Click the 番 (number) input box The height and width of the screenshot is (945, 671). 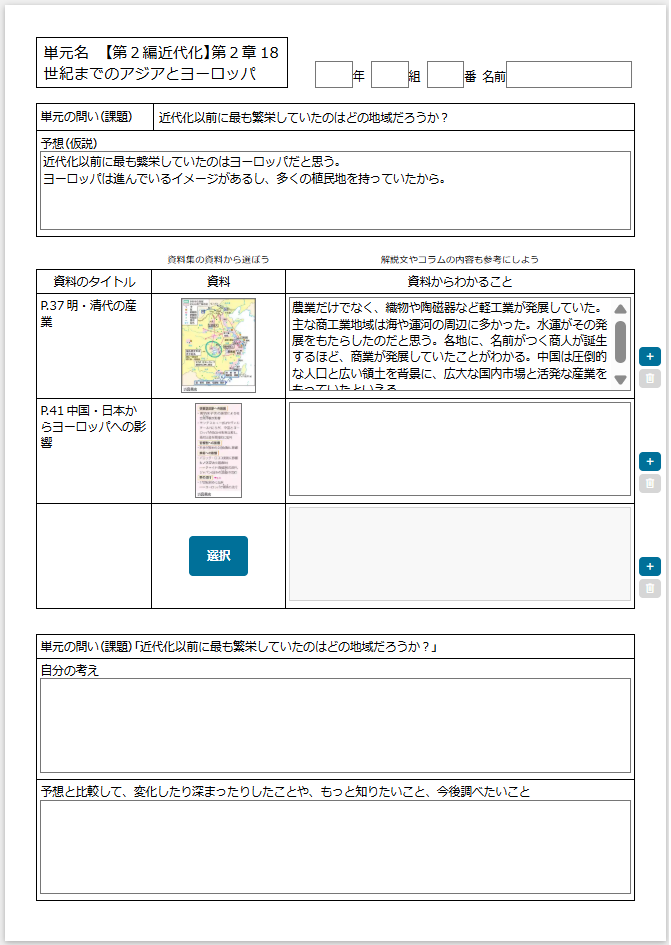pos(445,75)
